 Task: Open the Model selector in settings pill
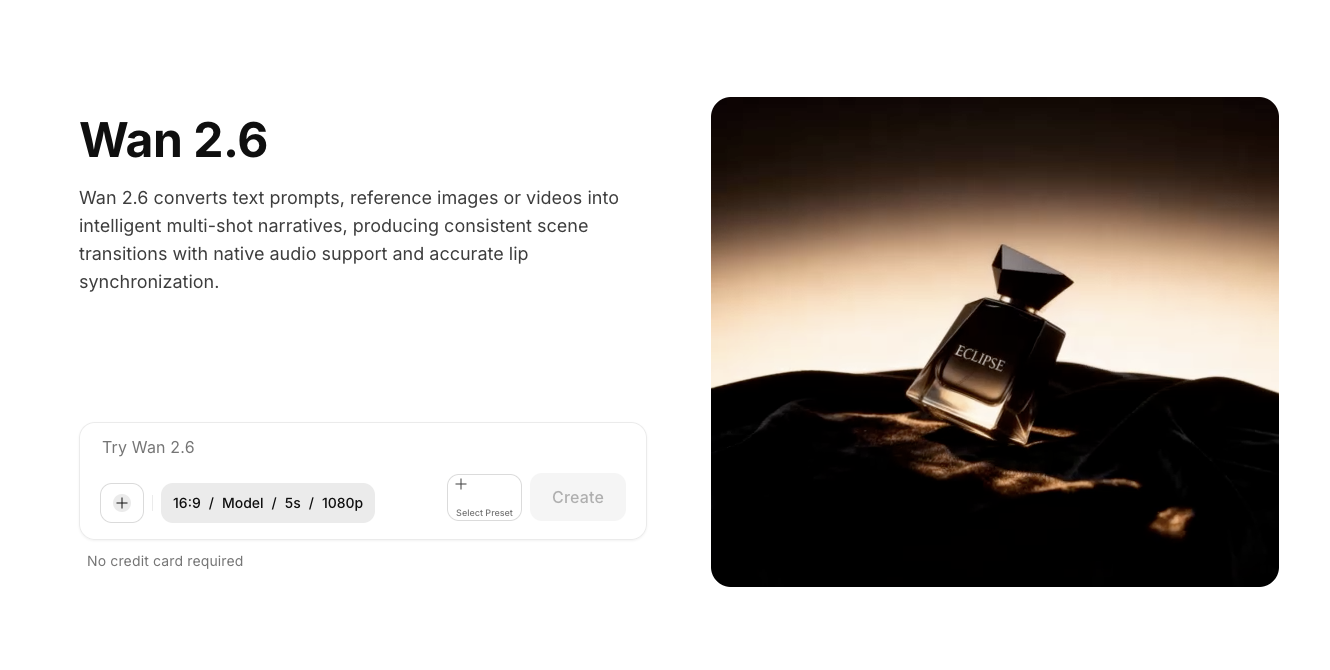pos(243,503)
